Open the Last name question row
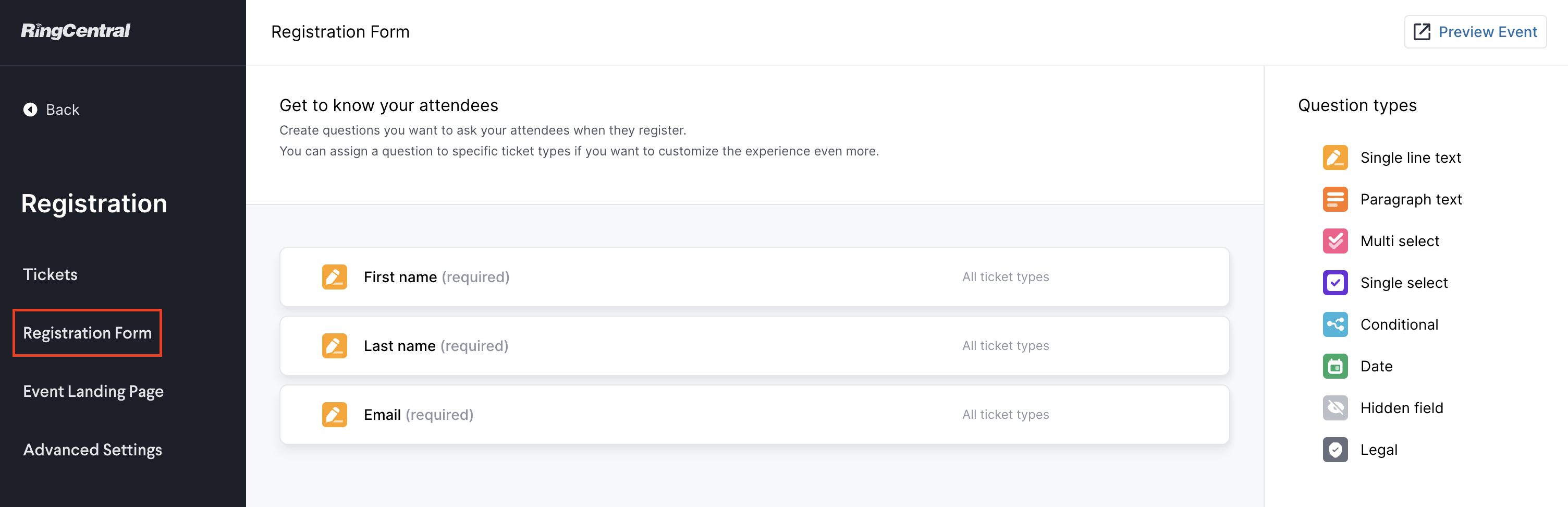1568x507 pixels. click(x=754, y=345)
